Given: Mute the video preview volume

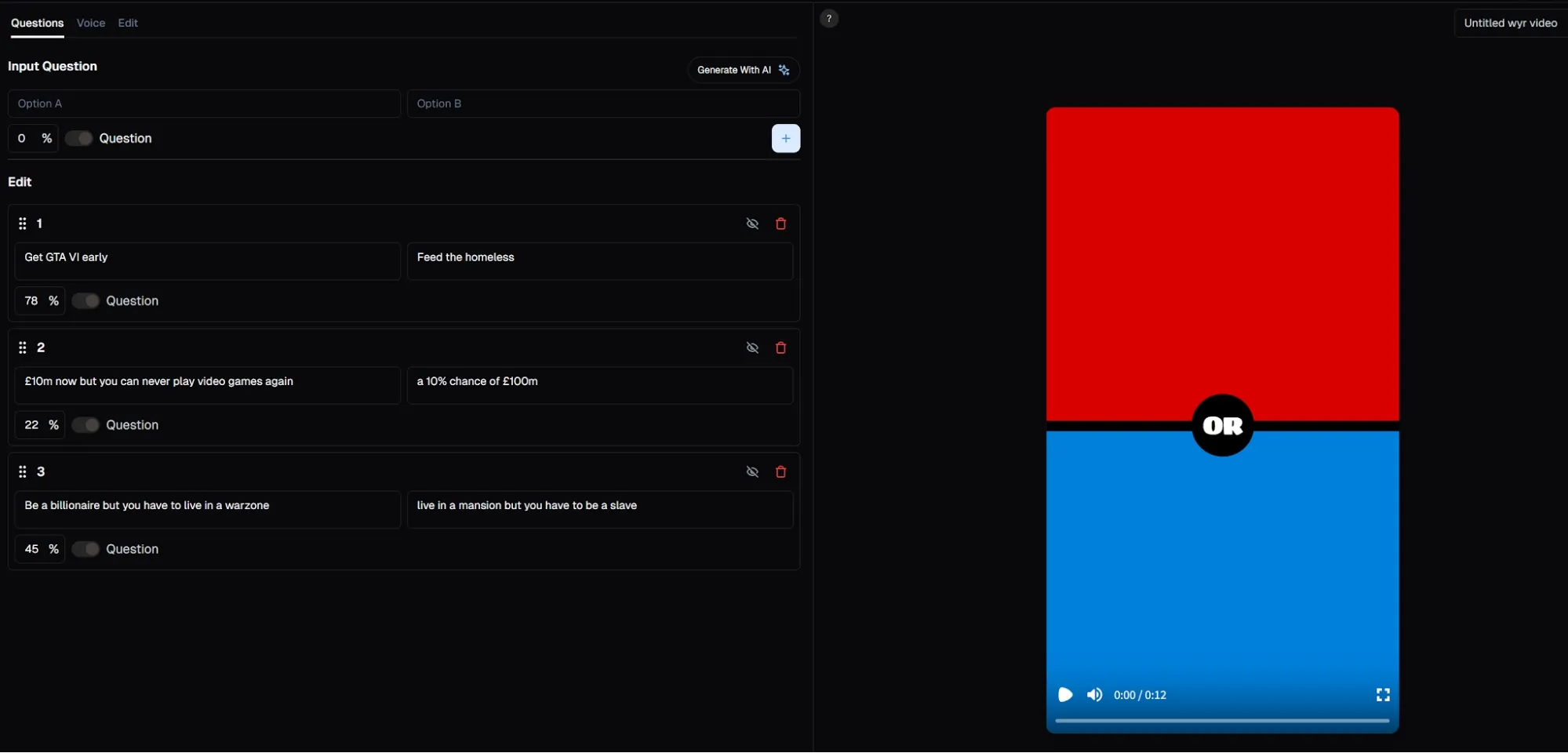Looking at the screenshot, I should point(1094,695).
